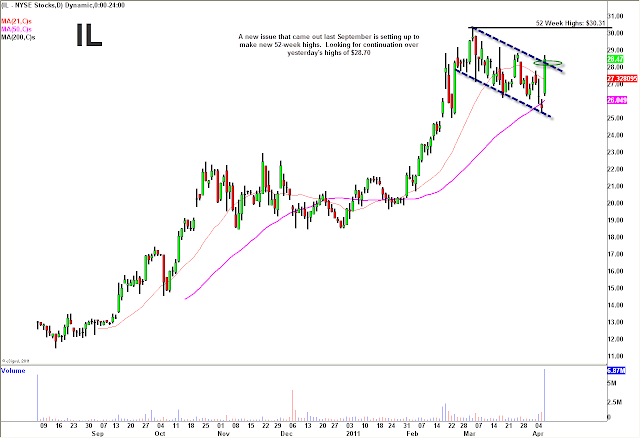Select the 'new issue' annotation text block

pos(329,44)
